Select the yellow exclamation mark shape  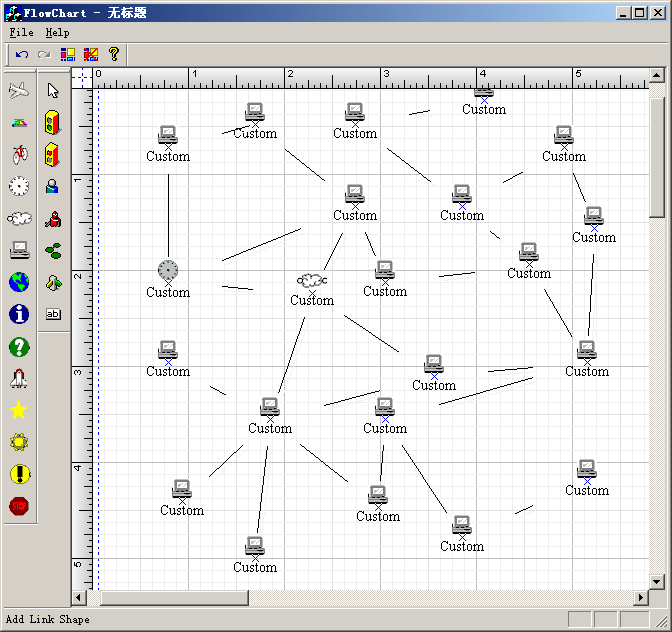(x=18, y=474)
